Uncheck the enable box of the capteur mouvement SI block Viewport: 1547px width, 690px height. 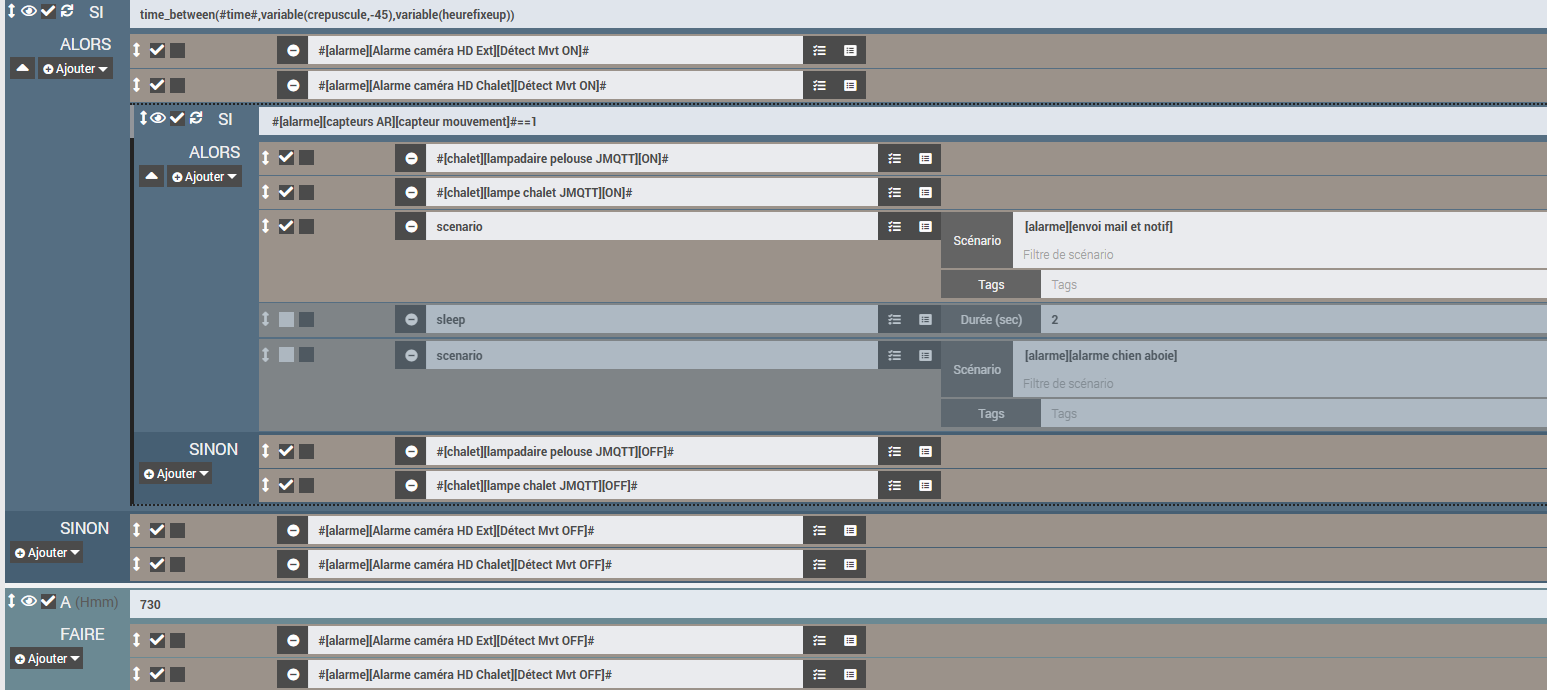[177, 118]
